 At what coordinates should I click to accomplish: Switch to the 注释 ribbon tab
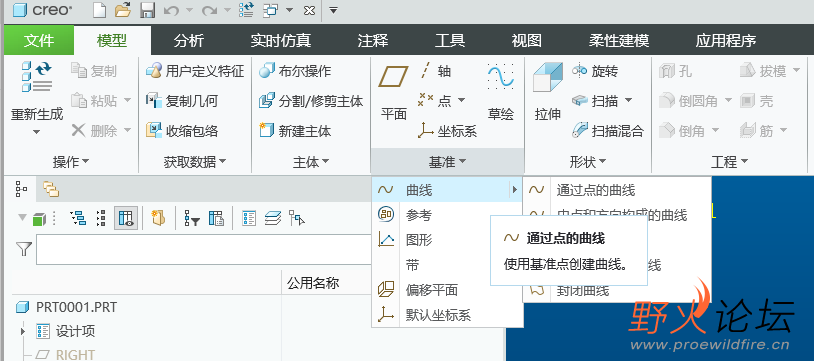(373, 41)
